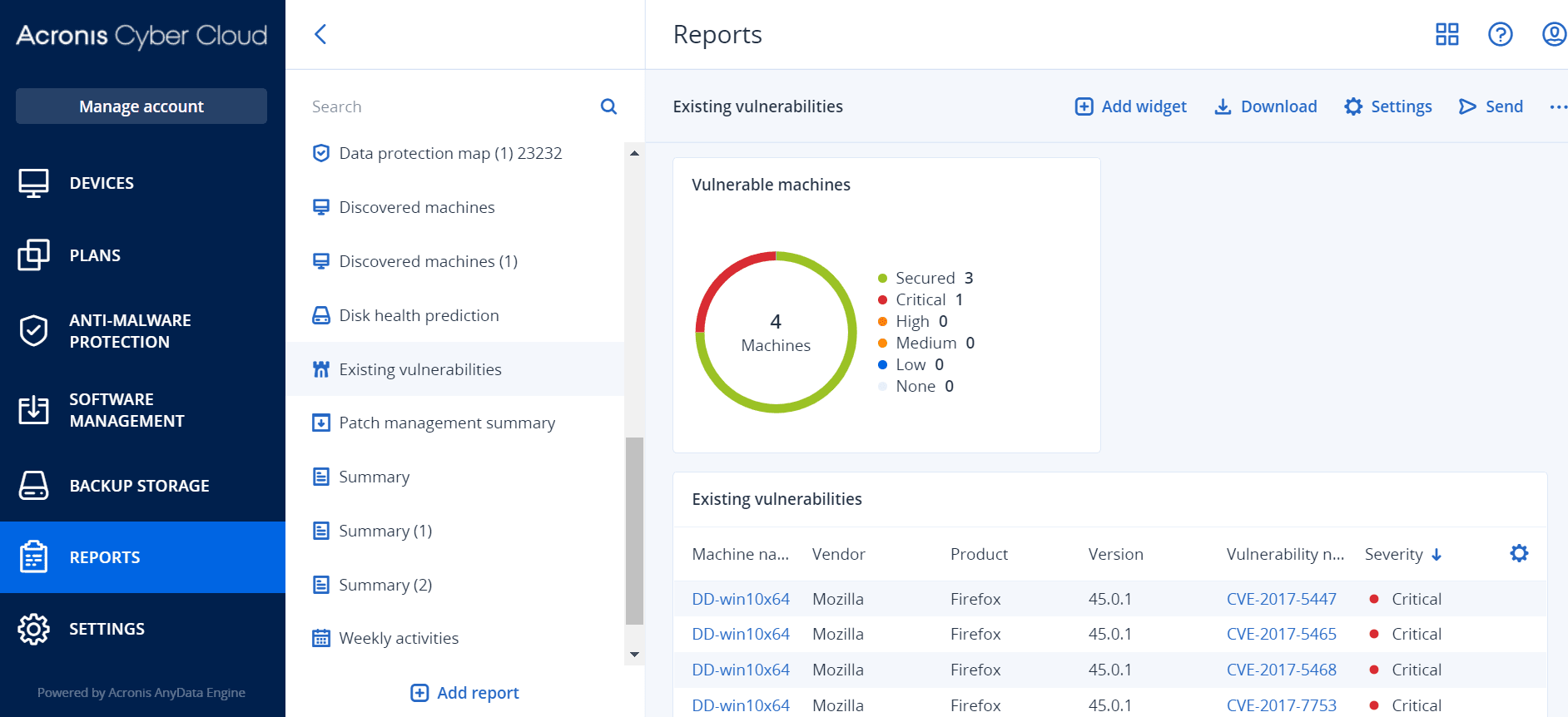The height and width of the screenshot is (717, 1568).
Task: Click the High legend entry
Action: tap(913, 321)
